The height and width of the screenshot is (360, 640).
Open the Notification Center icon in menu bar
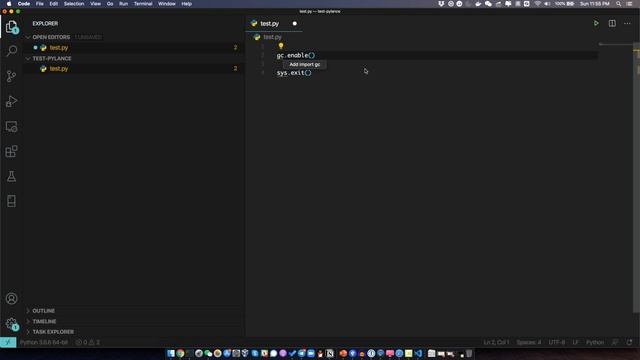(x=629, y=4)
